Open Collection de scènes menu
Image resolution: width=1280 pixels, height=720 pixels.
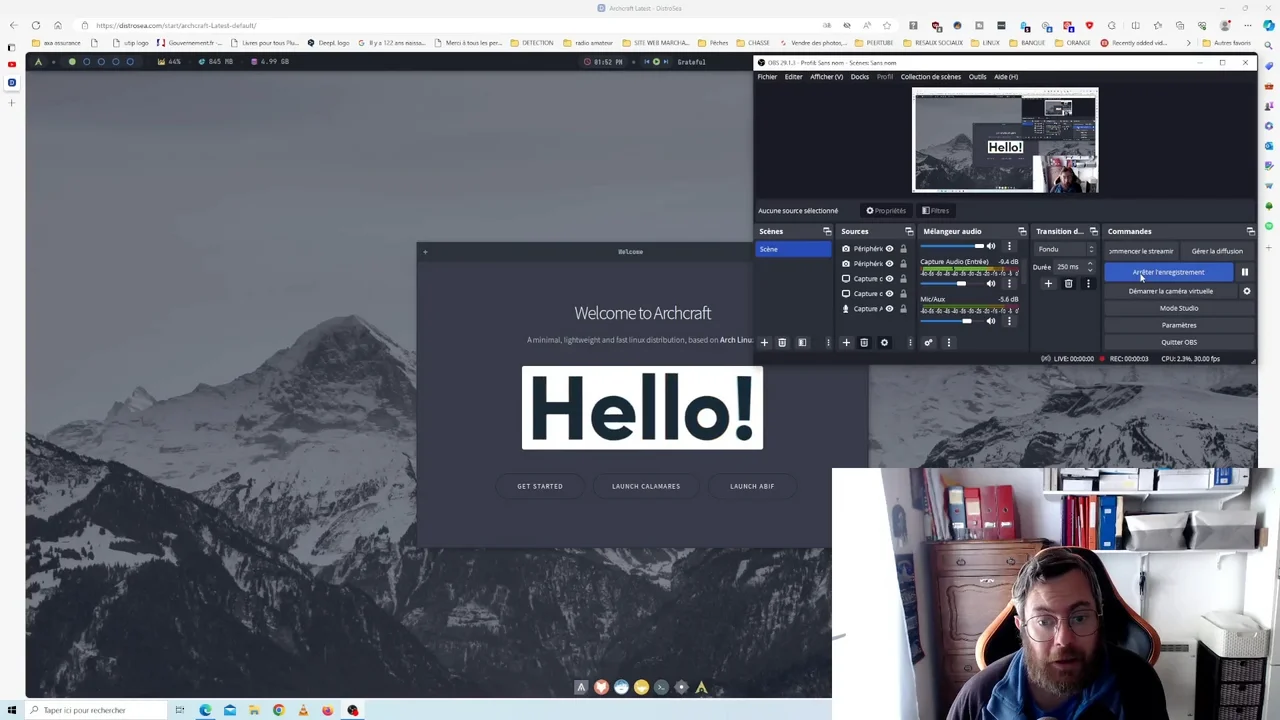[x=931, y=77]
